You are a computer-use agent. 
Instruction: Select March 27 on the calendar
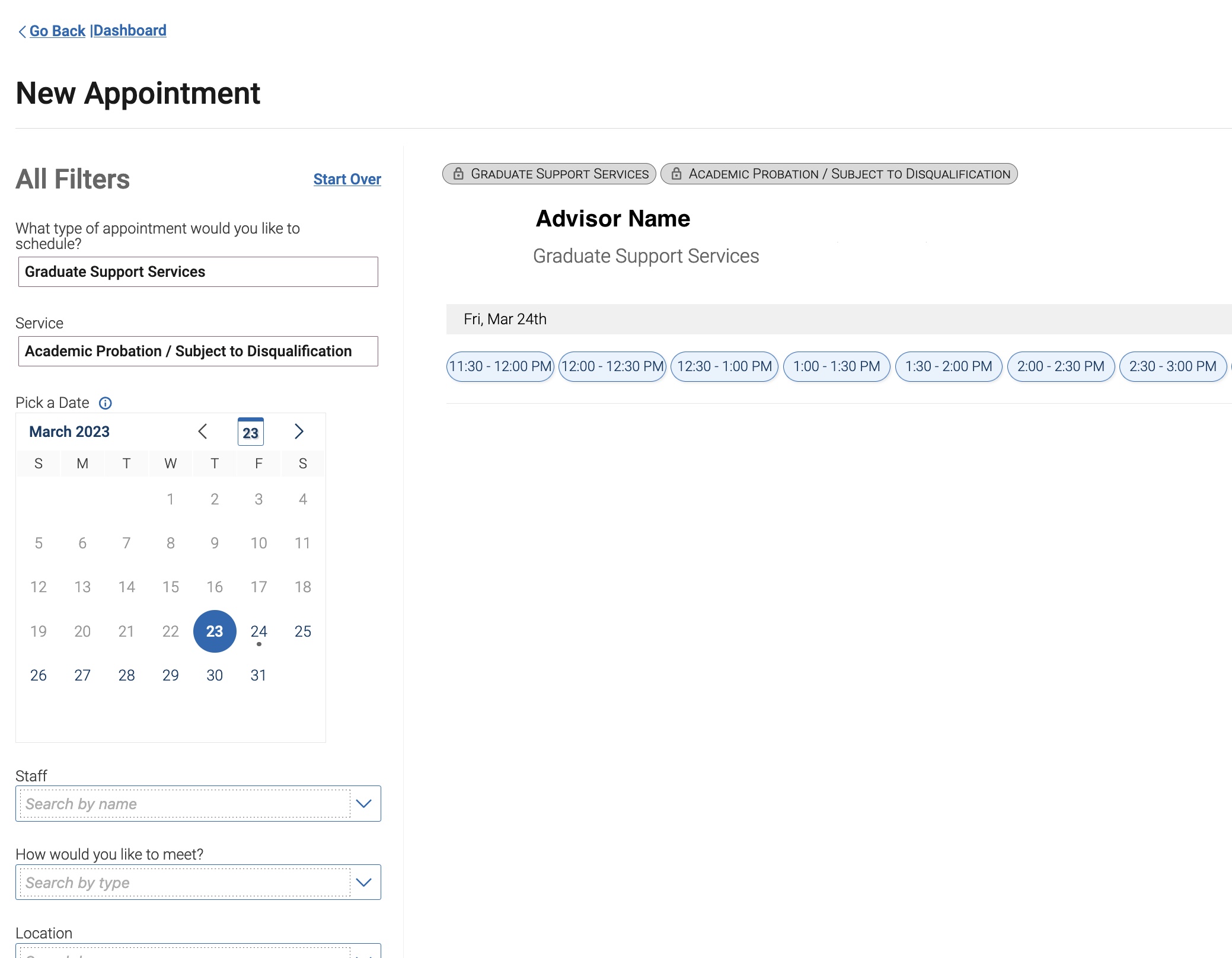82,675
